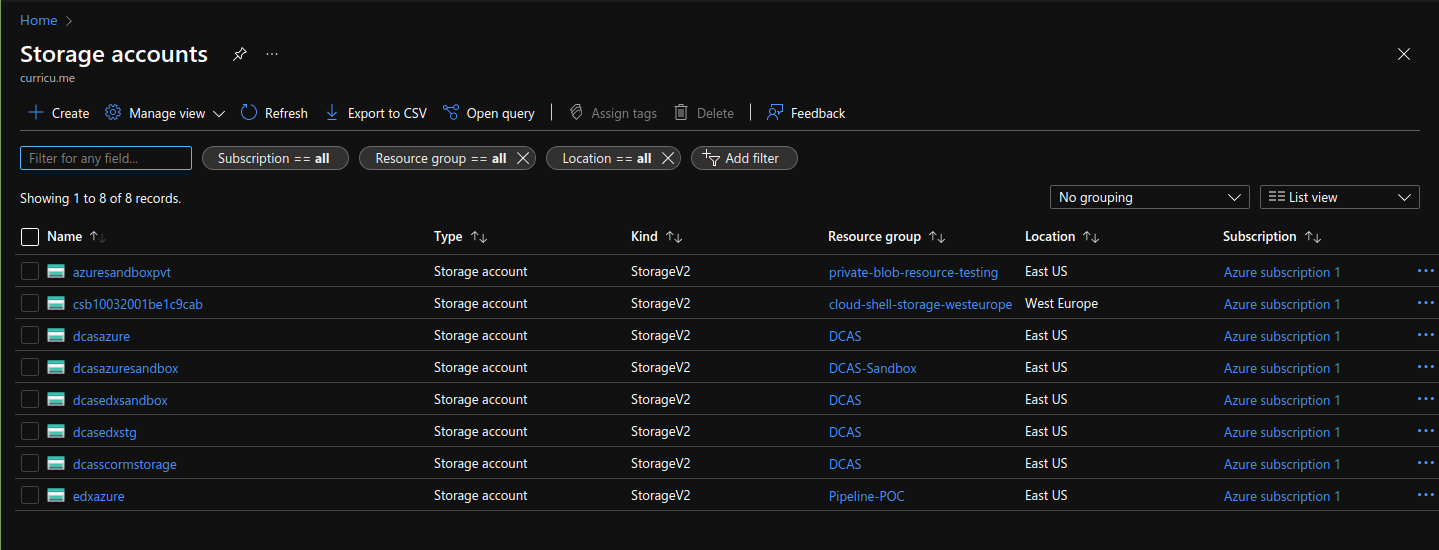Open row menu for dcasazure
The image size is (1439, 550).
(1426, 334)
